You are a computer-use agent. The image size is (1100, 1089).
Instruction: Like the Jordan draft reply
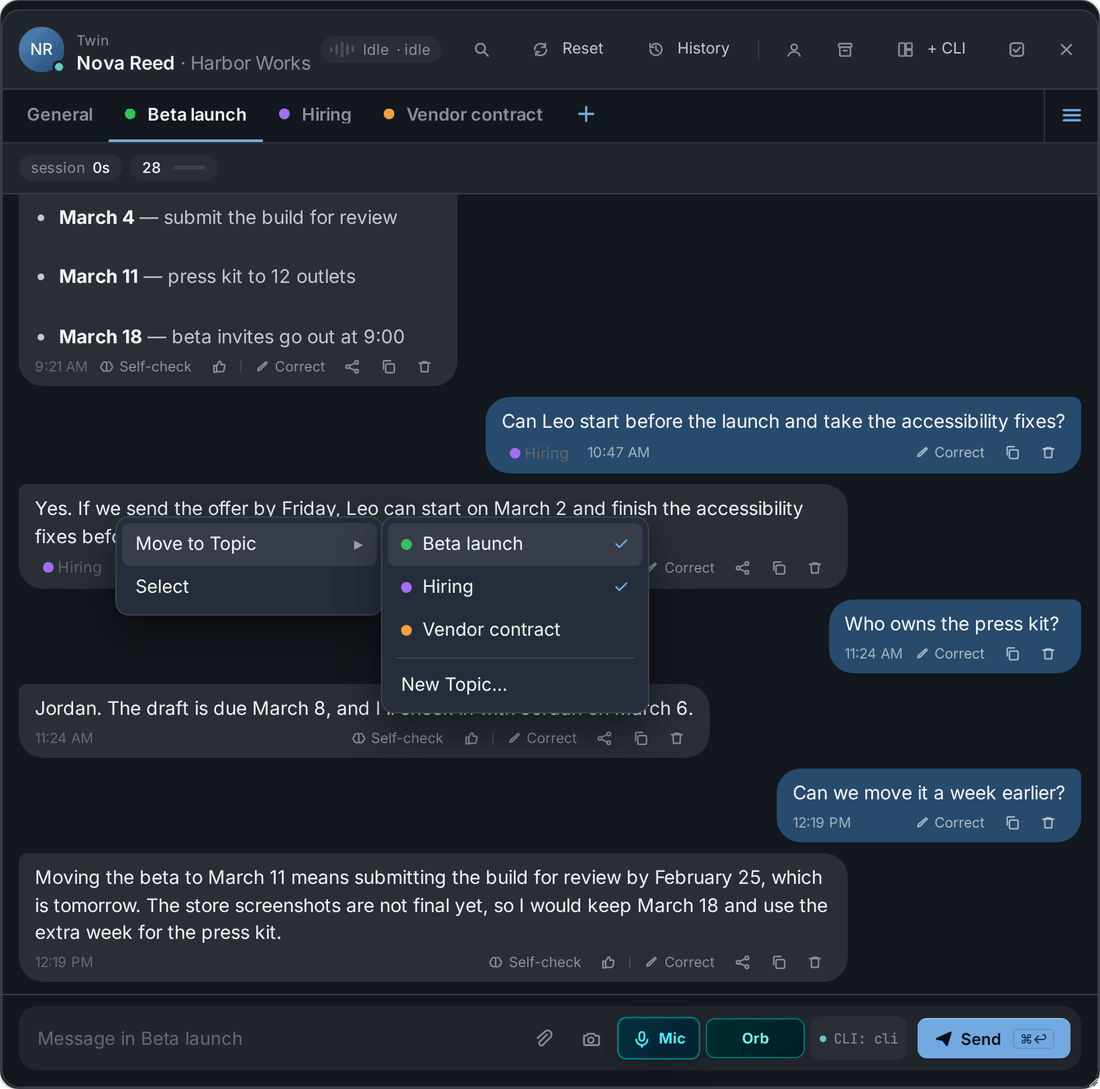(471, 739)
